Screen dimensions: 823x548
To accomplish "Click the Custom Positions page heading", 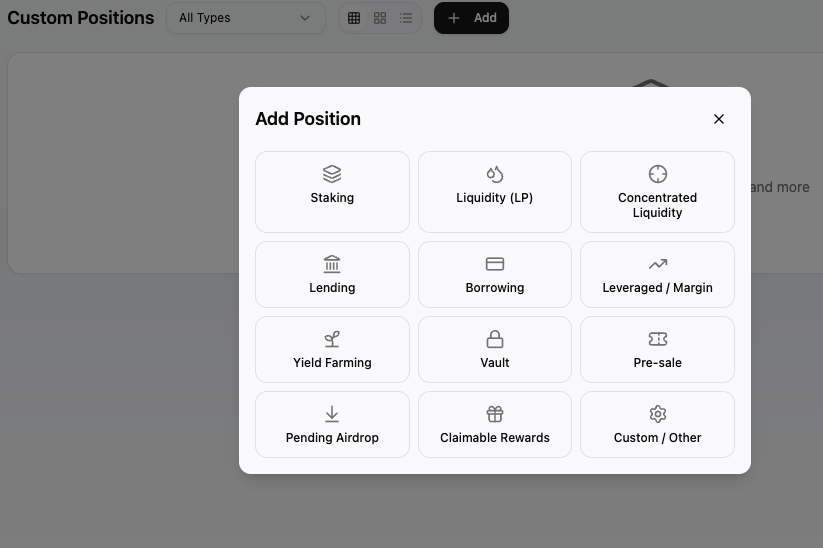I will (x=81, y=18).
